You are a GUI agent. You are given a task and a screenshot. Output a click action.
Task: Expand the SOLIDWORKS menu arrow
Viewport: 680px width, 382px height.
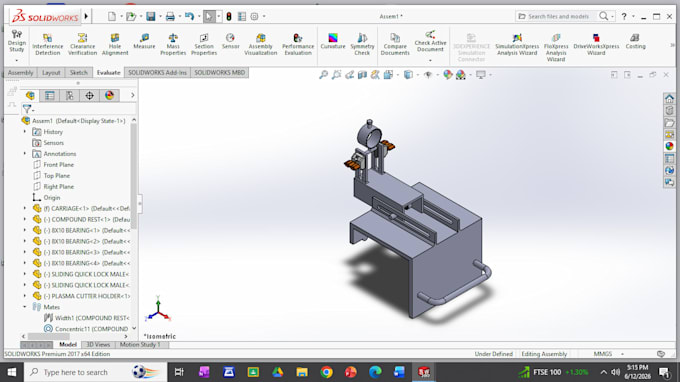point(86,16)
